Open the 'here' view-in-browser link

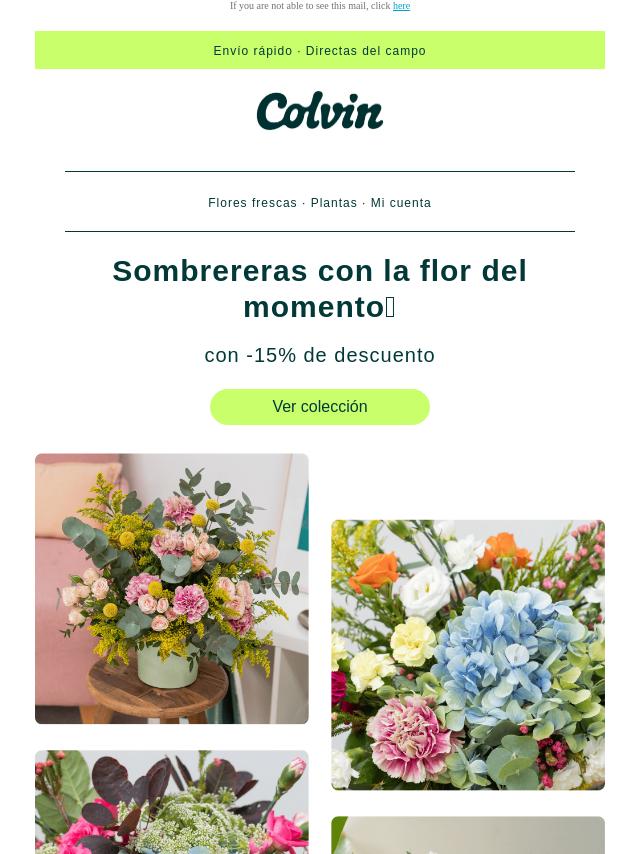pos(401,6)
